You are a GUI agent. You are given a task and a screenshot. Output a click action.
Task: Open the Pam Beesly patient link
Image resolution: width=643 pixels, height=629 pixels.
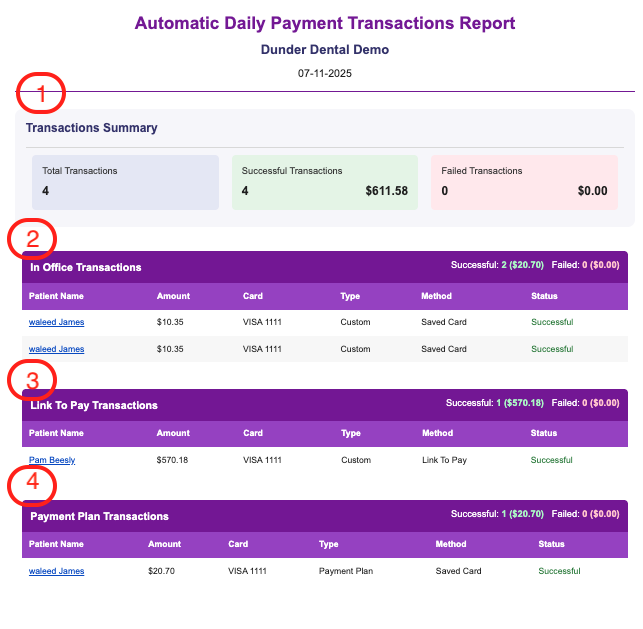pos(52,460)
